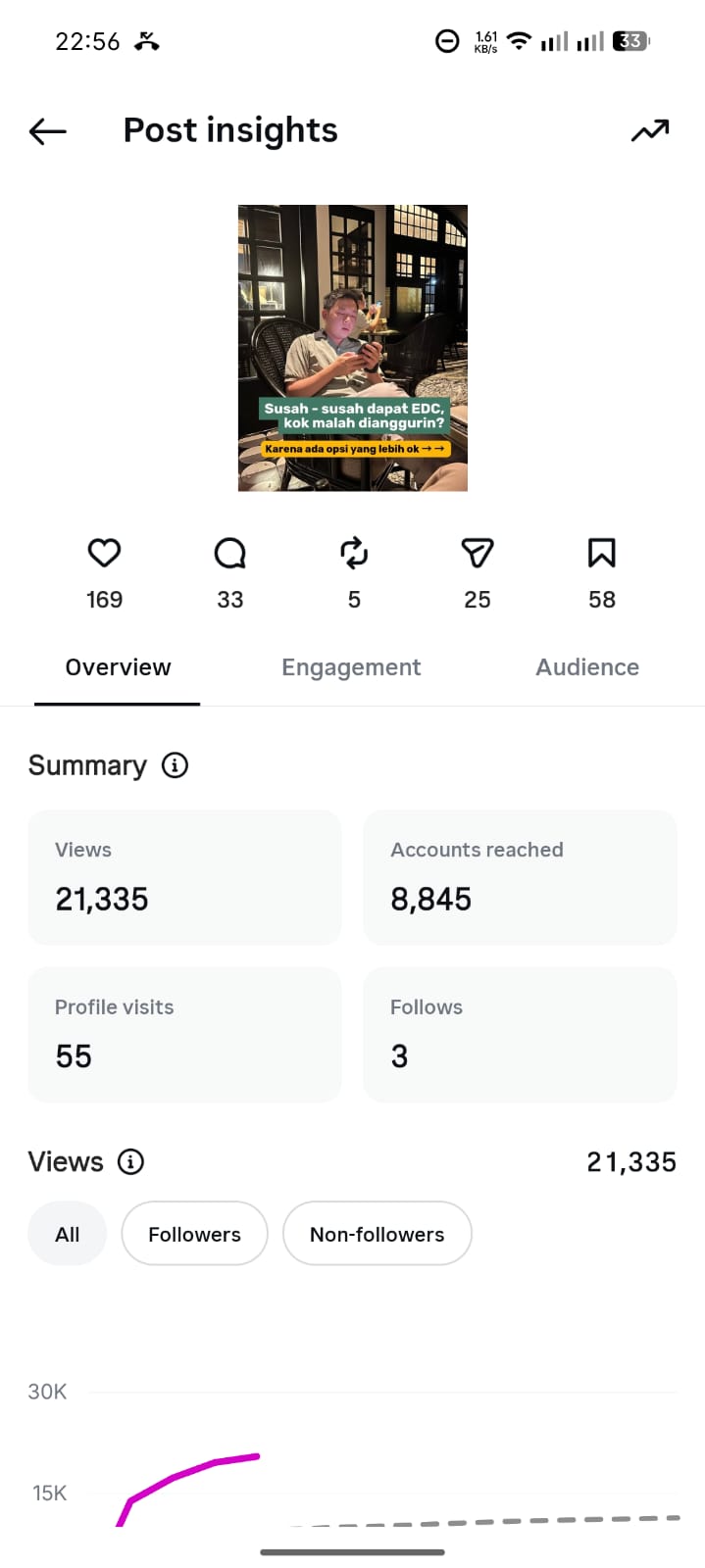Tap the comment bubble icon
The image size is (705, 1568).
click(x=229, y=553)
